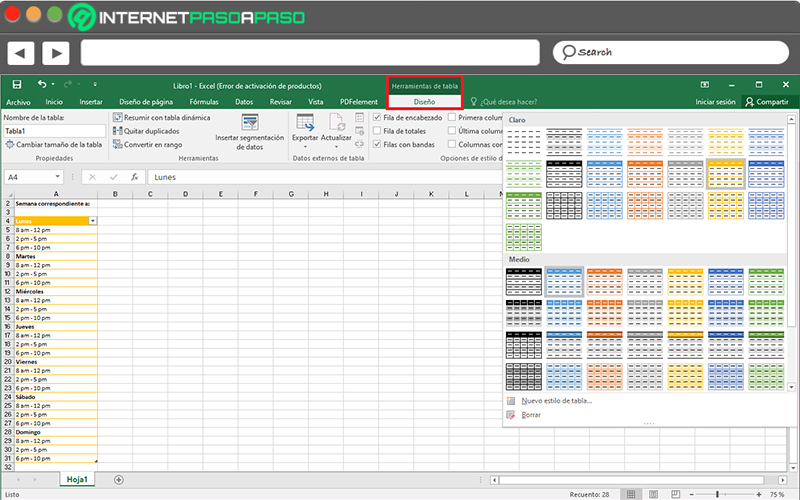
Task: Add a new sheet with plus icon
Action: [x=119, y=480]
